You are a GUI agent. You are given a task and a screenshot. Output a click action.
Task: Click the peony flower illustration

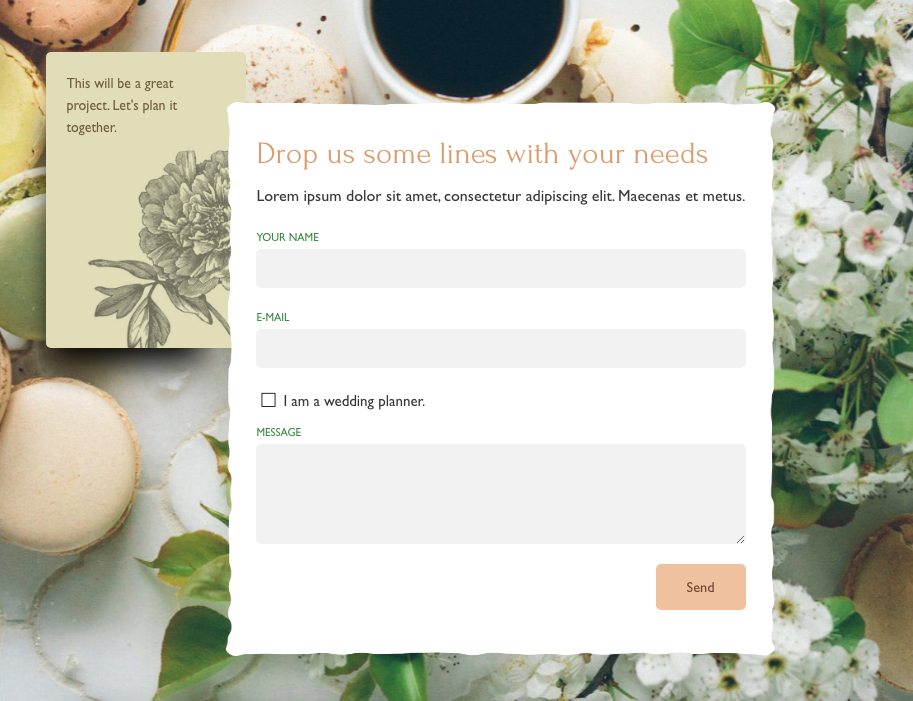click(x=186, y=215)
